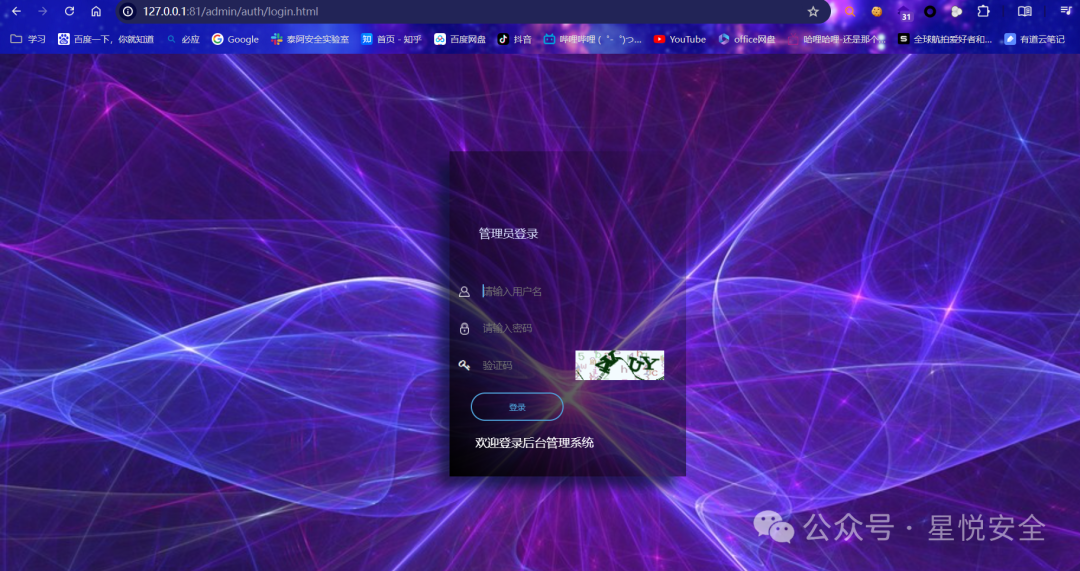Open the YouTube bookmark
The height and width of the screenshot is (571, 1080).
pyautogui.click(x=680, y=39)
